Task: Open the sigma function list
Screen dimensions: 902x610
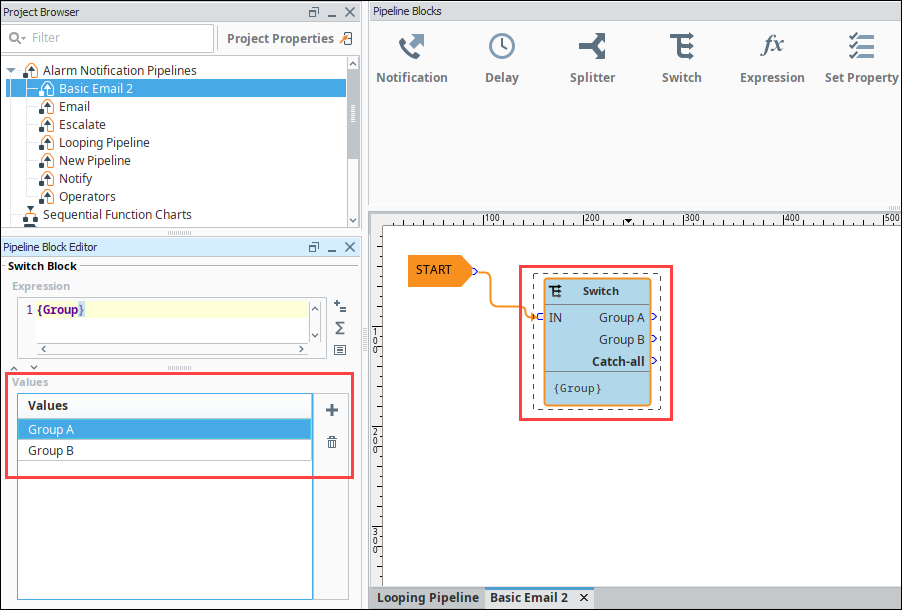Action: click(340, 328)
